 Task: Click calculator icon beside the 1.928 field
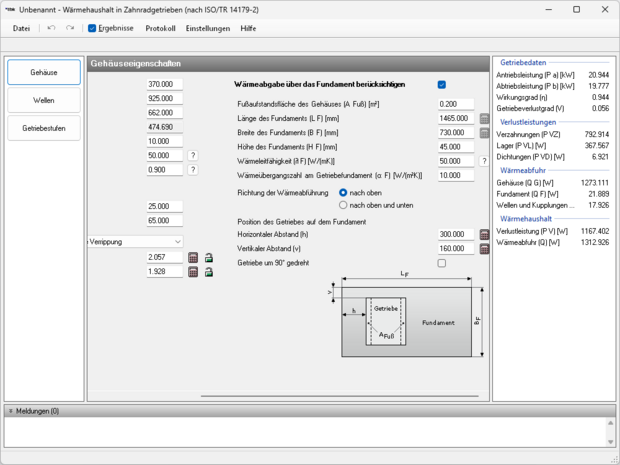pyautogui.click(x=194, y=272)
